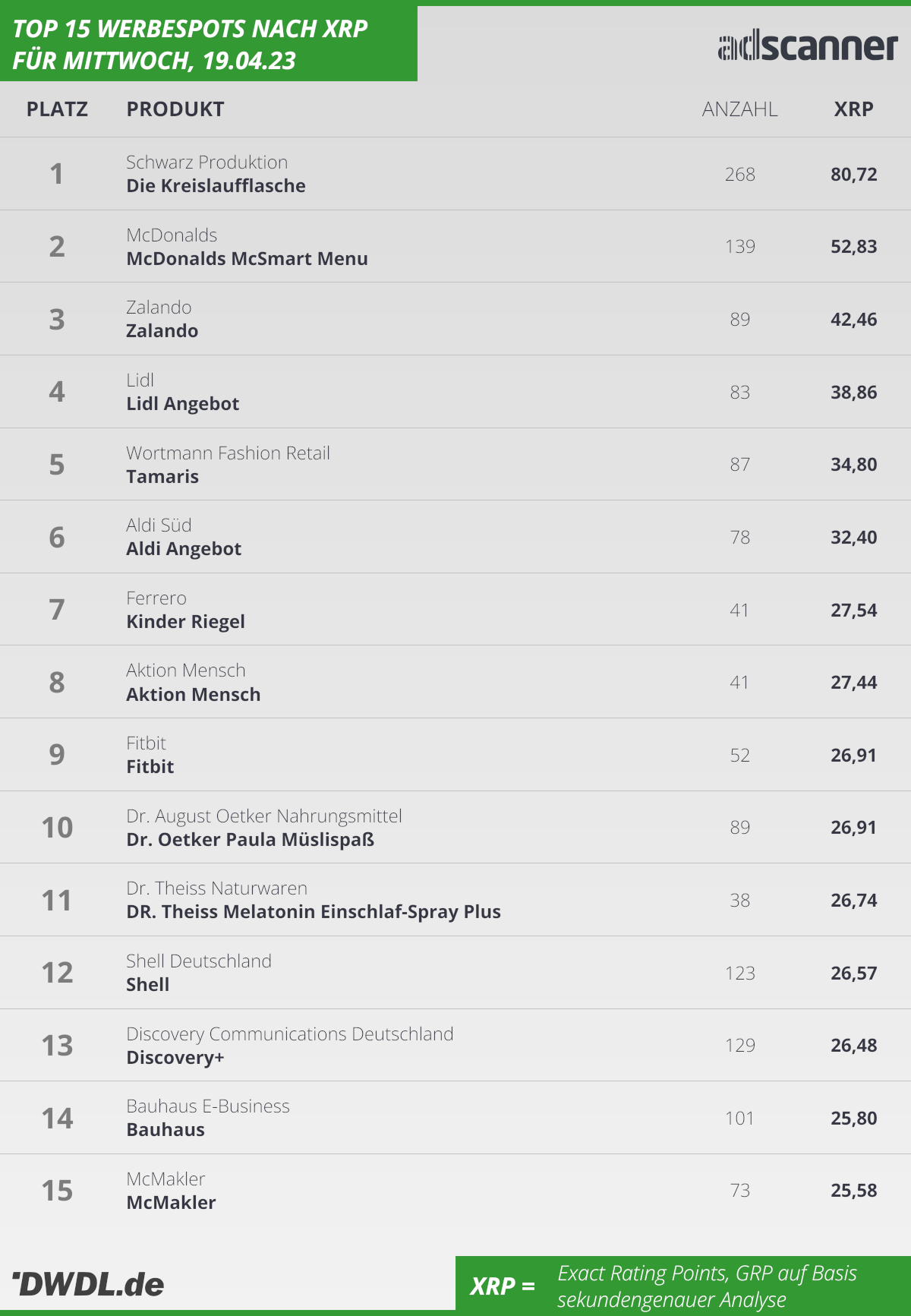911x1316 pixels.
Task: Select the Tamaris entry
Action: click(x=162, y=476)
